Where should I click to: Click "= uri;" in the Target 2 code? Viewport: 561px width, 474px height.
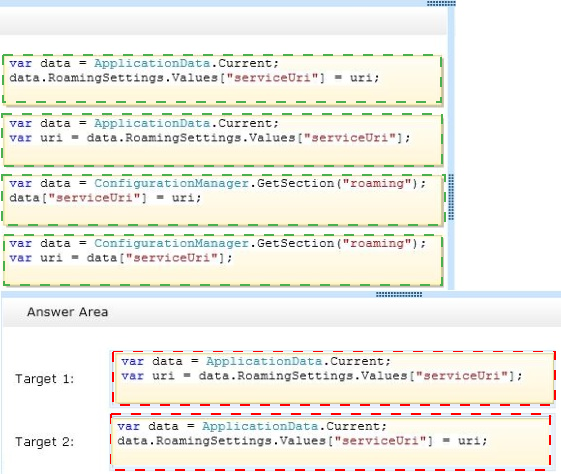click(x=465, y=441)
